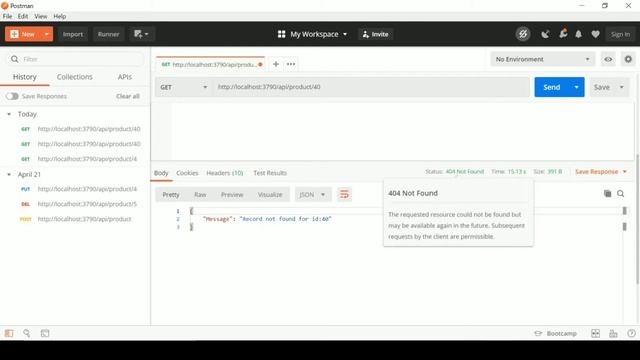
Task: Click the heart icon in header
Action: tap(596, 34)
